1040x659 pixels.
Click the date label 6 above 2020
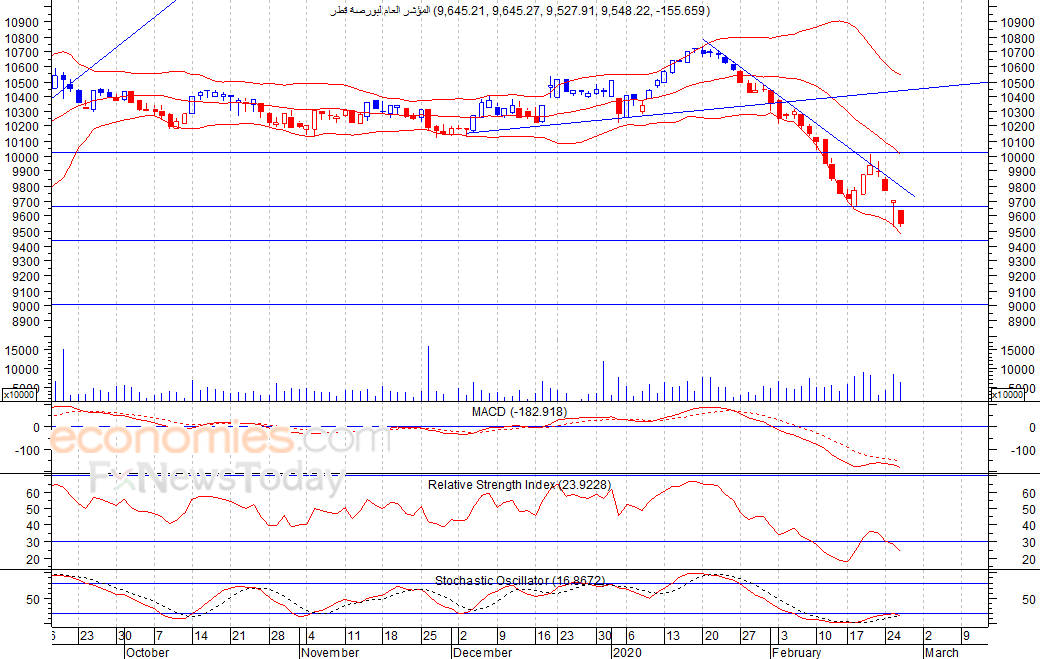coord(631,636)
